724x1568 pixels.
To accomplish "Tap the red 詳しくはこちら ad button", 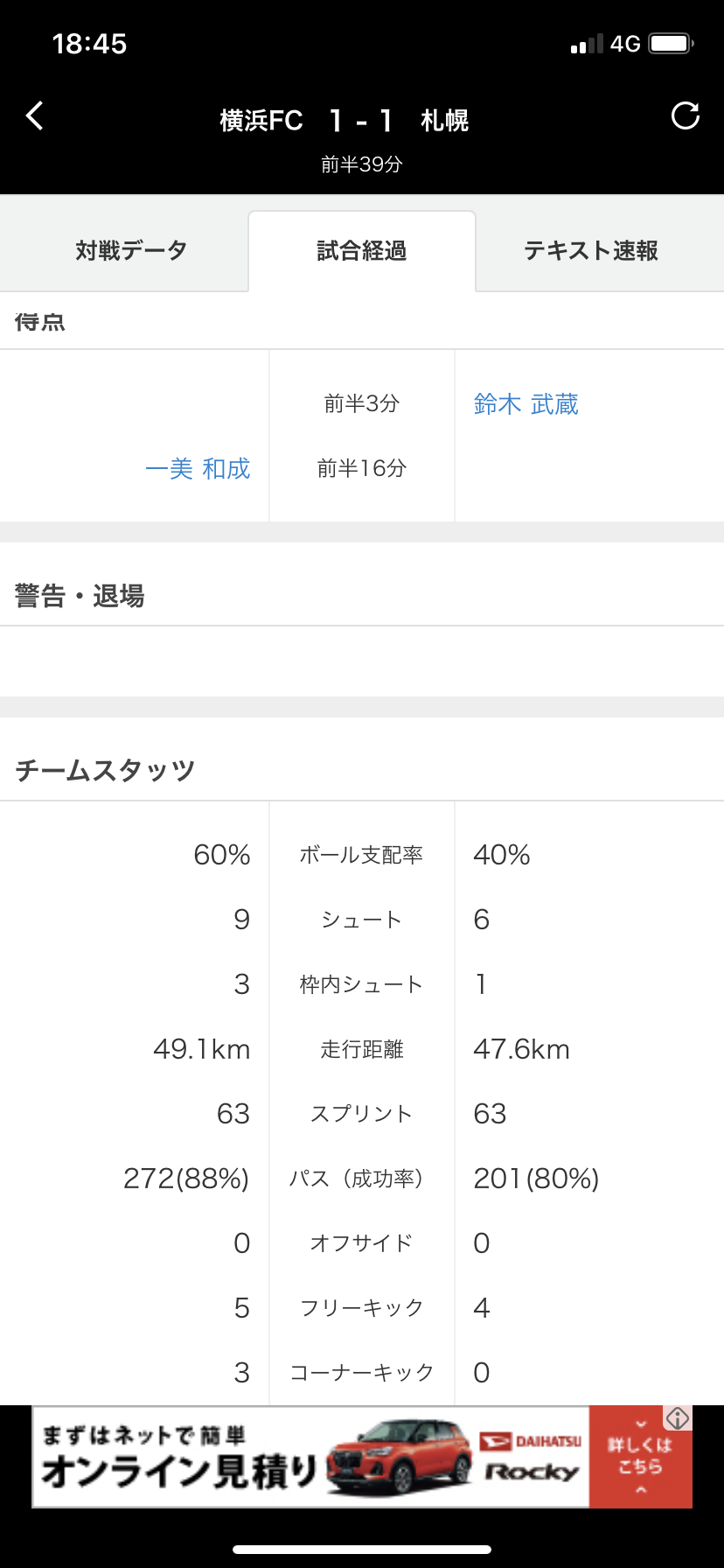I will point(640,1457).
